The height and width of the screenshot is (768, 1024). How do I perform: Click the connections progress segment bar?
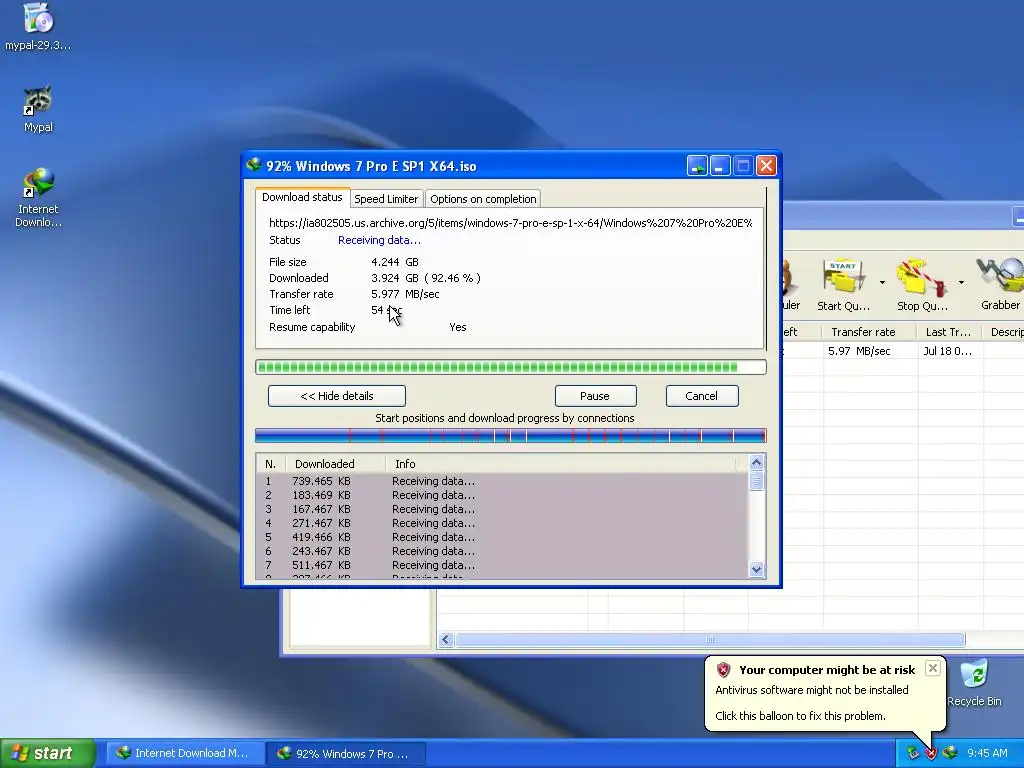point(511,436)
